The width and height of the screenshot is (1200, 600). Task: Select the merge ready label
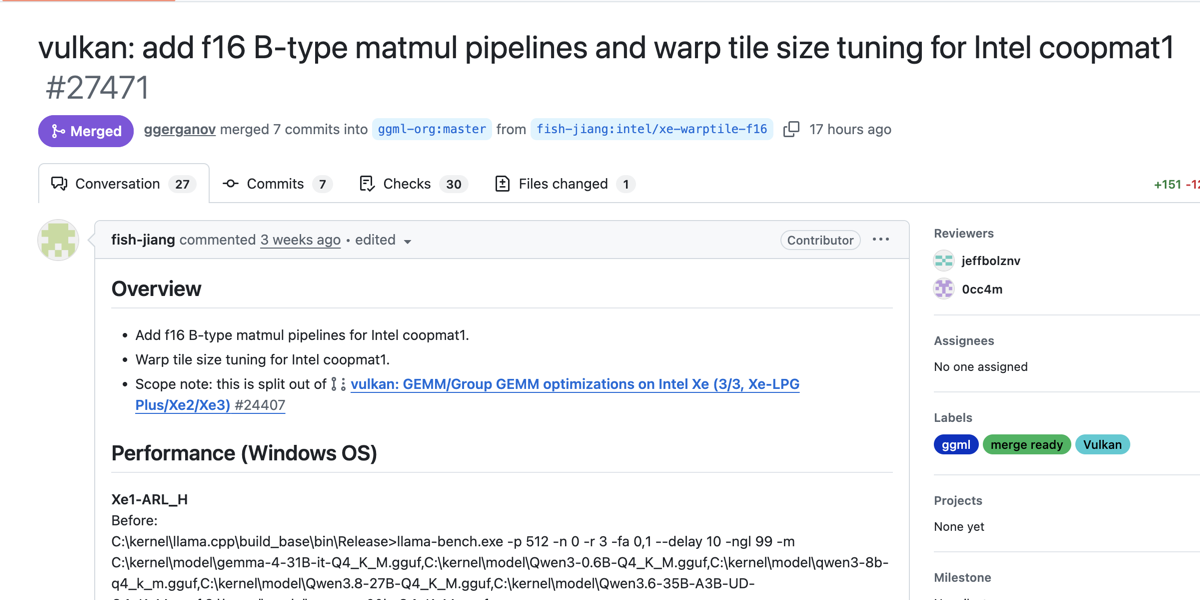[x=1027, y=445]
